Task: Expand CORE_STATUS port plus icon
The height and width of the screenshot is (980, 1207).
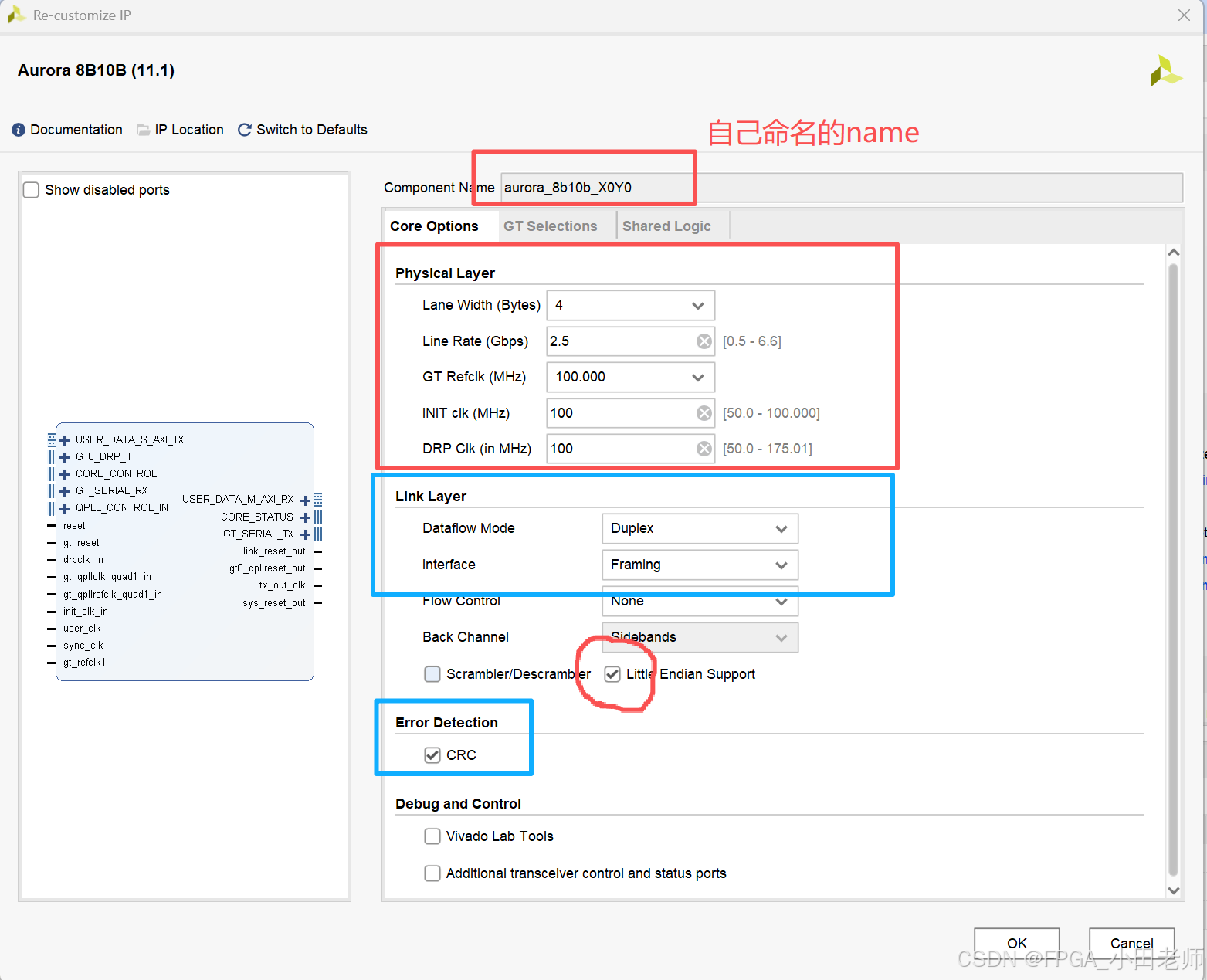Action: [x=305, y=517]
